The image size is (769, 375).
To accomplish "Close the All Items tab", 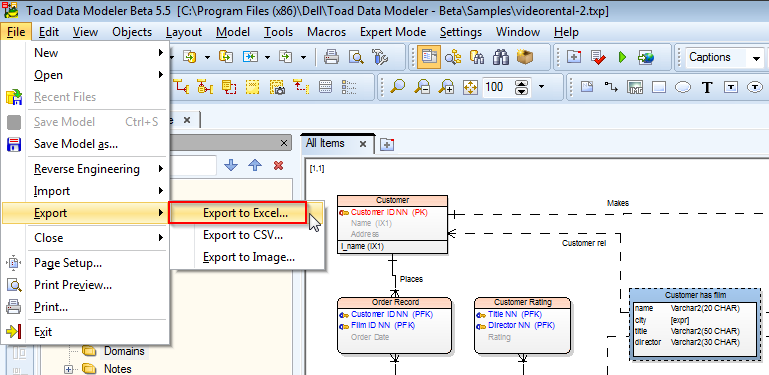I will coord(363,144).
